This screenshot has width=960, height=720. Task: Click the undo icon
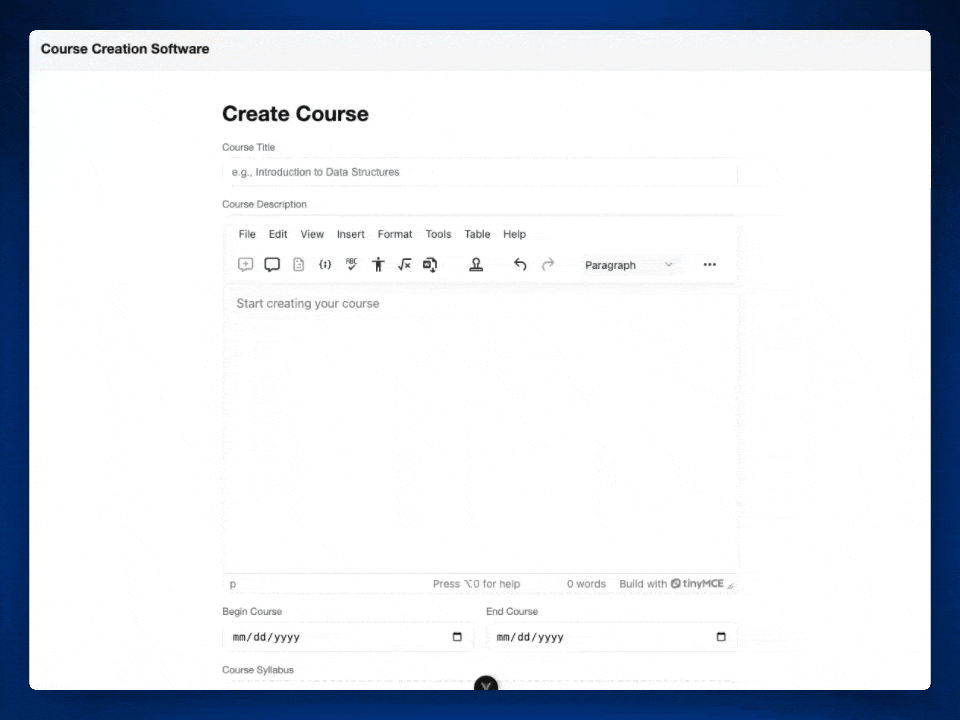coord(520,264)
